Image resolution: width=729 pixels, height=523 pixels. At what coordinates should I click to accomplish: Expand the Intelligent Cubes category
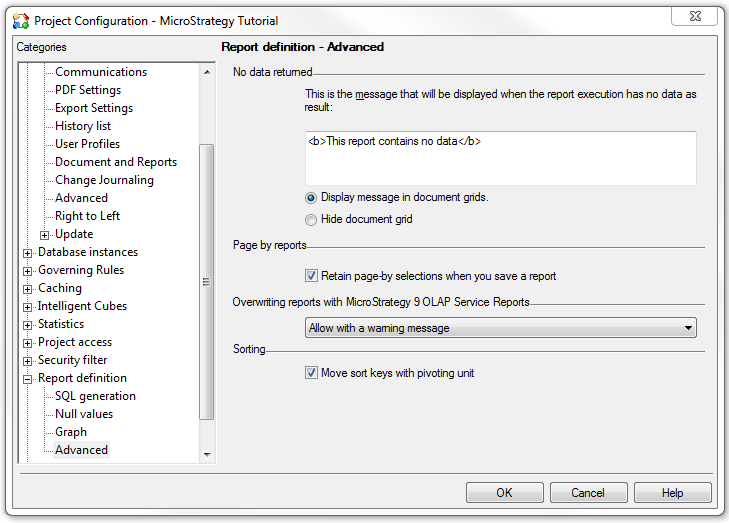click(x=27, y=307)
